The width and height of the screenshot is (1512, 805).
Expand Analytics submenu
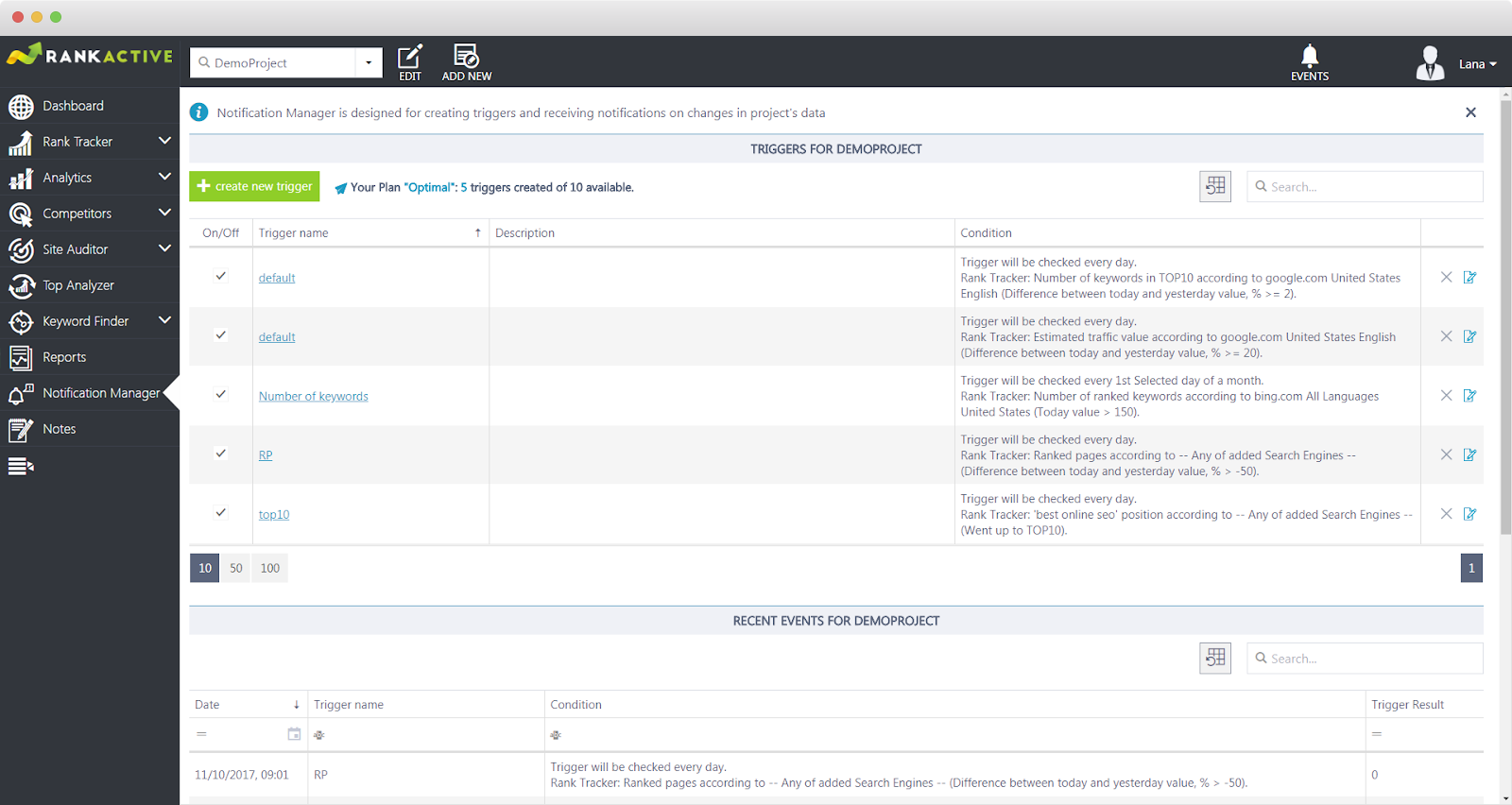click(164, 177)
